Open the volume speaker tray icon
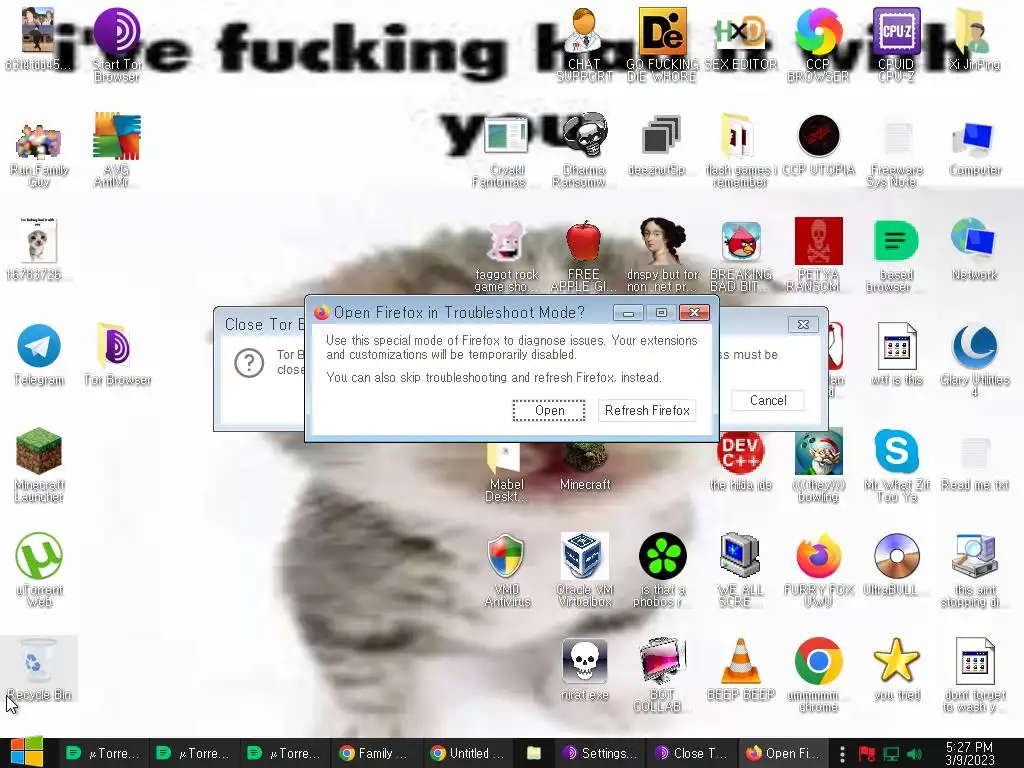The image size is (1024, 768). click(915, 754)
